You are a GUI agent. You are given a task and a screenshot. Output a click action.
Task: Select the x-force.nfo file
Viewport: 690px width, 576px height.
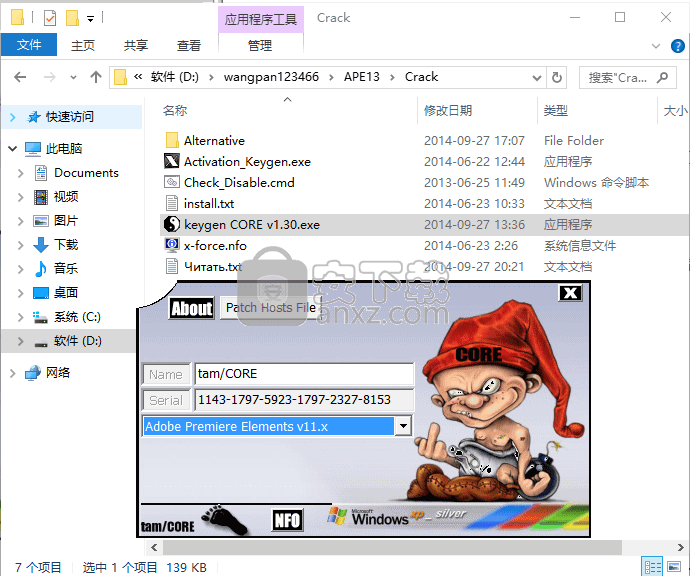tap(214, 245)
